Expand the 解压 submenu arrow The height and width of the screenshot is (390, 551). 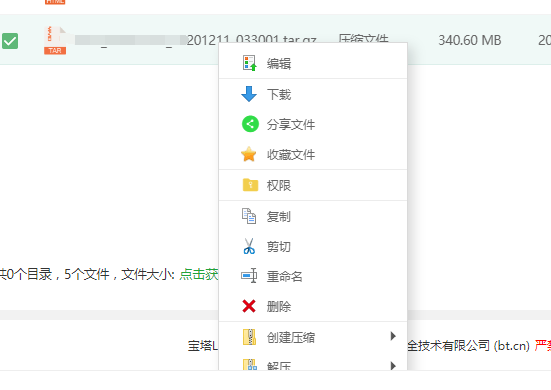pyautogui.click(x=393, y=366)
